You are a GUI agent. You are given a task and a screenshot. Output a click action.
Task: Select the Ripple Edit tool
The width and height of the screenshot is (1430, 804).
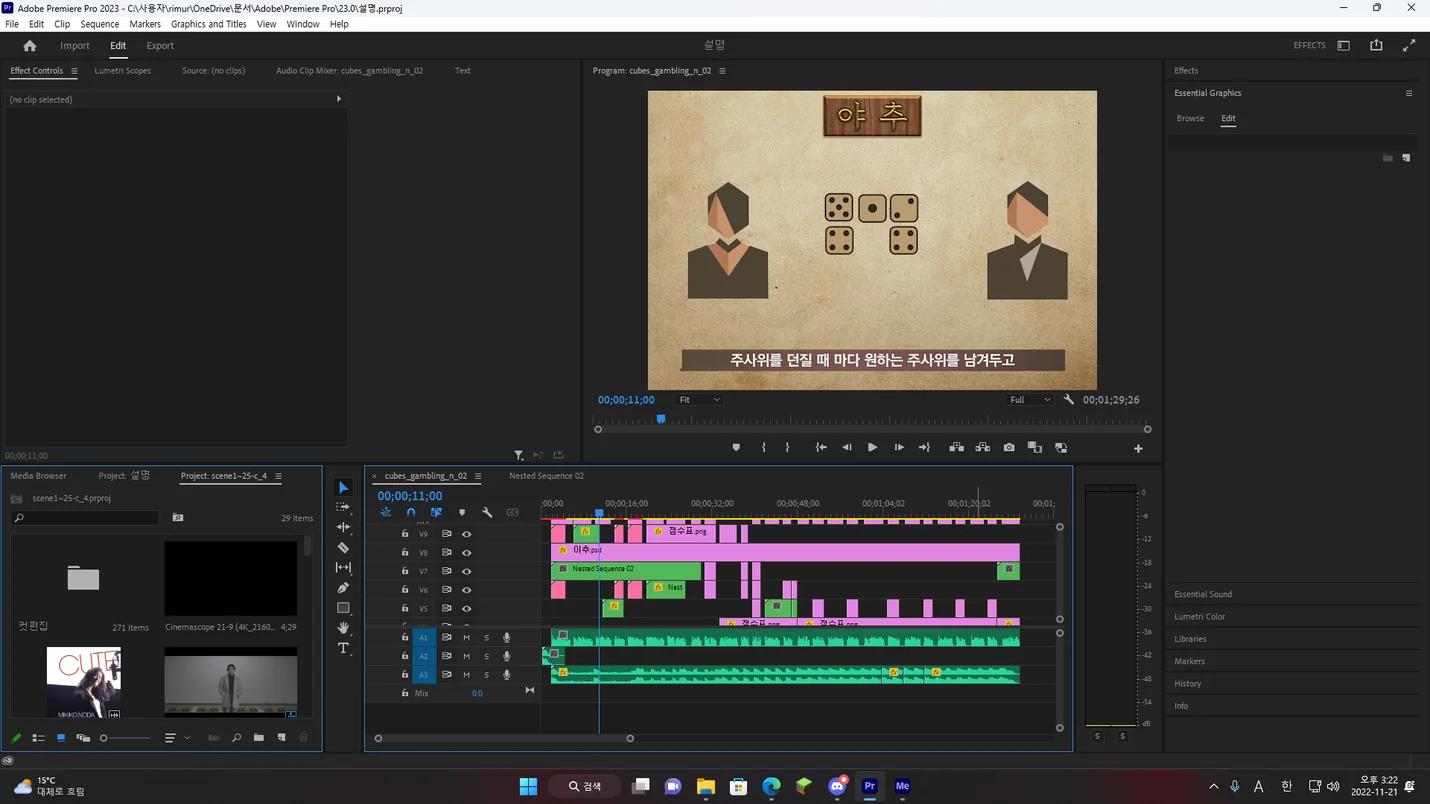click(343, 527)
